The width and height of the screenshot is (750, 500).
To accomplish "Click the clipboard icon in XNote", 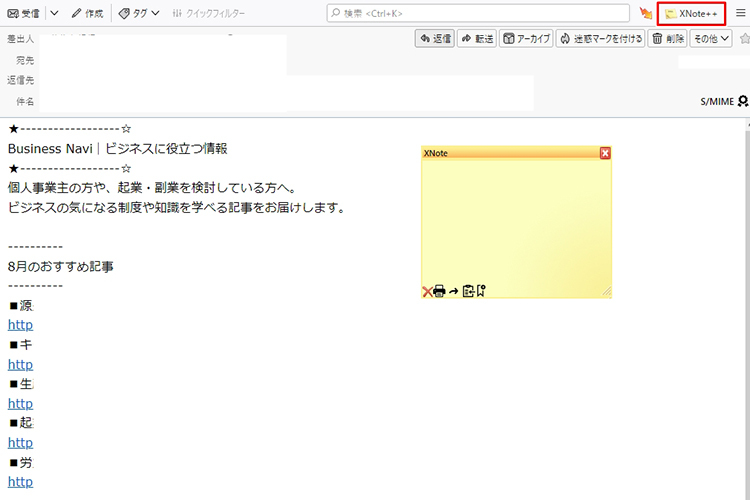I will click(x=467, y=291).
